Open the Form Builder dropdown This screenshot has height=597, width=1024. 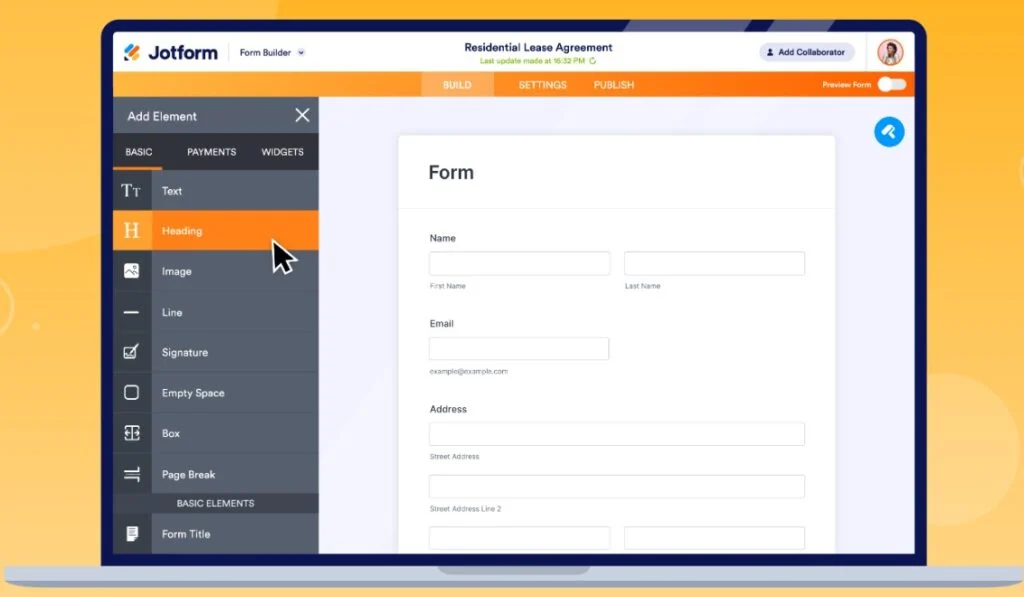pos(266,52)
